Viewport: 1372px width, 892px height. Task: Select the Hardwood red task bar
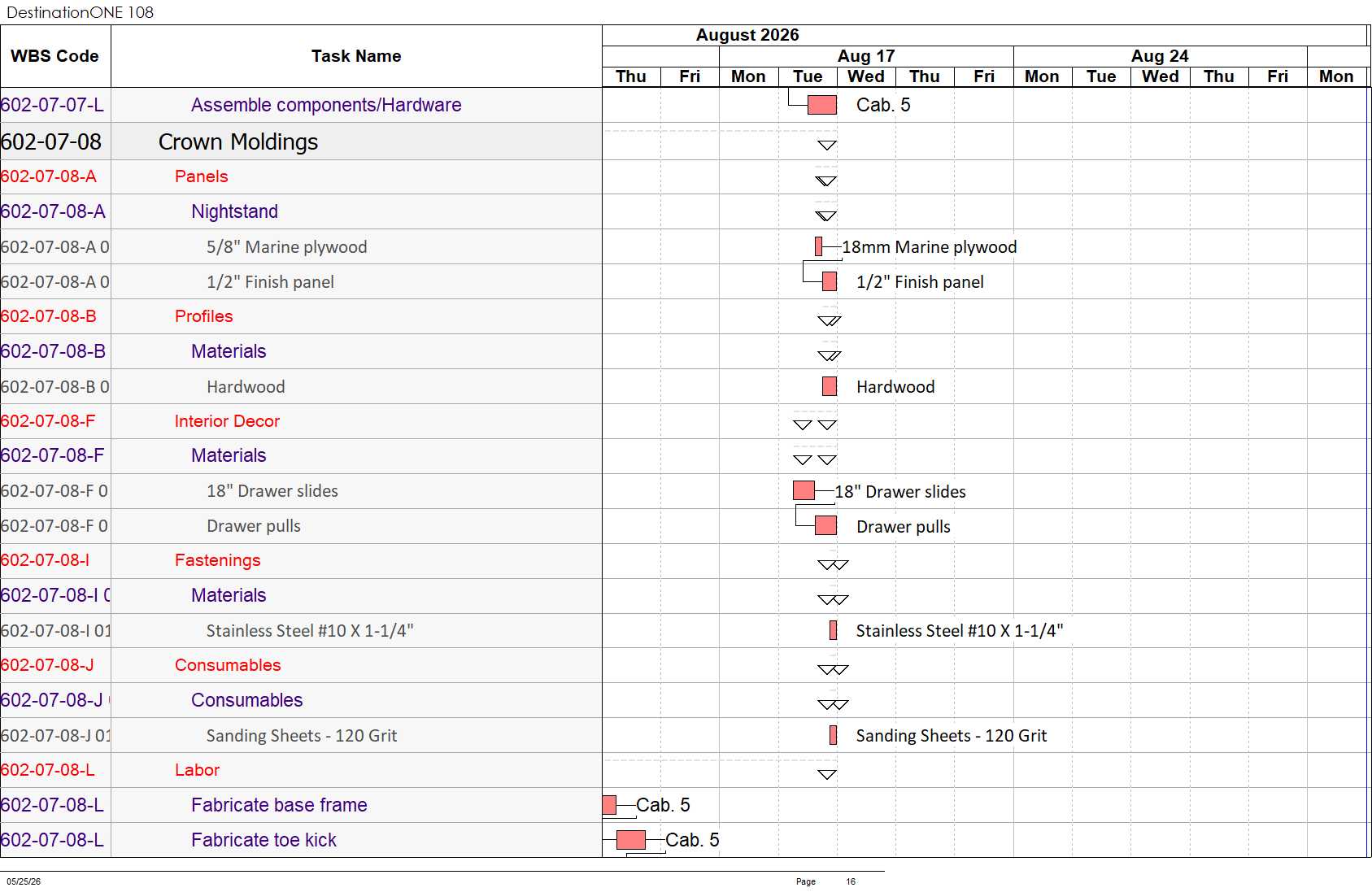point(830,386)
